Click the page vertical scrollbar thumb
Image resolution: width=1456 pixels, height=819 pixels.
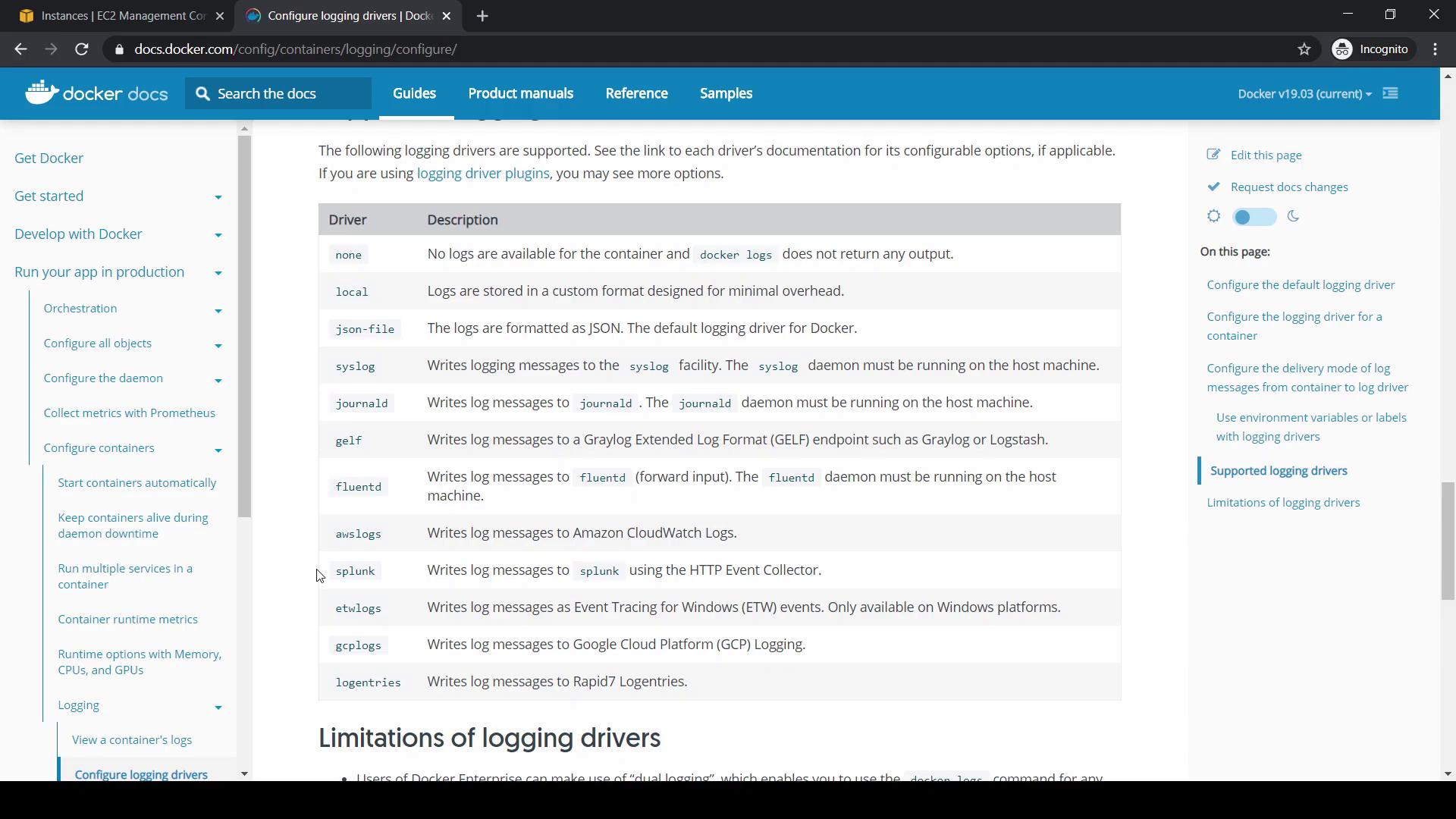coord(1448,541)
